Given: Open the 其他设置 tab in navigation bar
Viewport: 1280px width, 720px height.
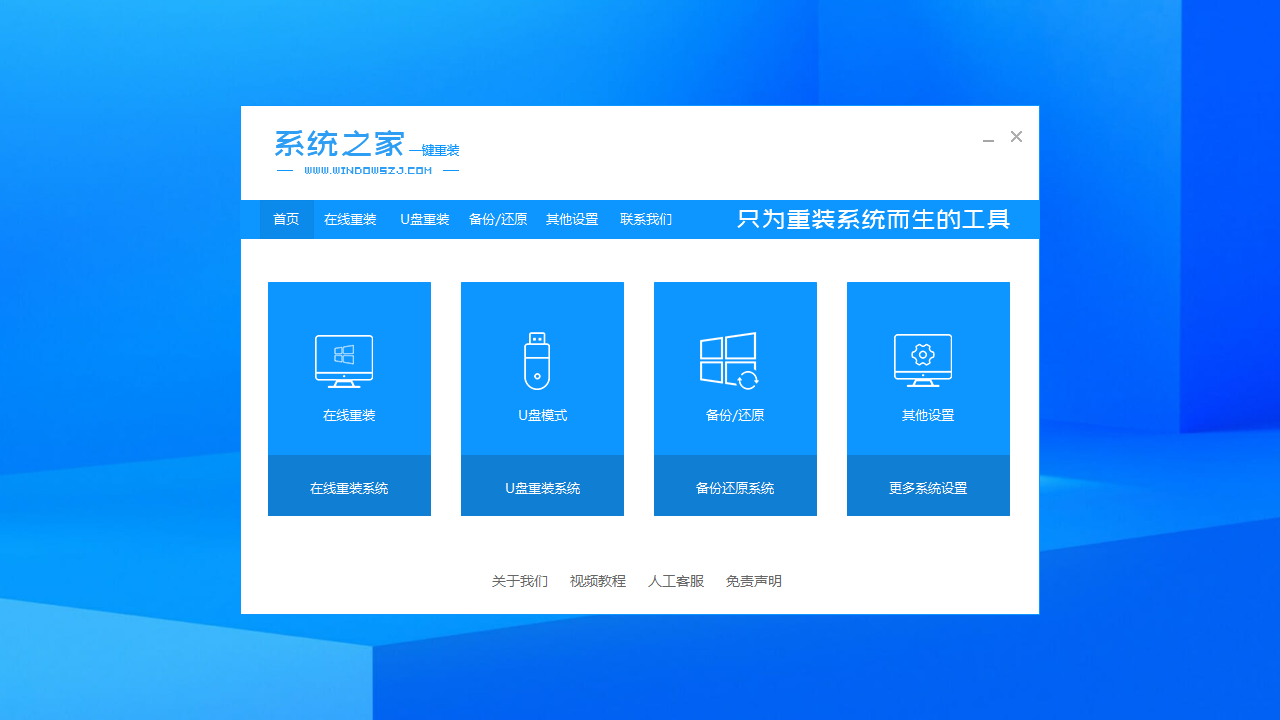Looking at the screenshot, I should 572,219.
